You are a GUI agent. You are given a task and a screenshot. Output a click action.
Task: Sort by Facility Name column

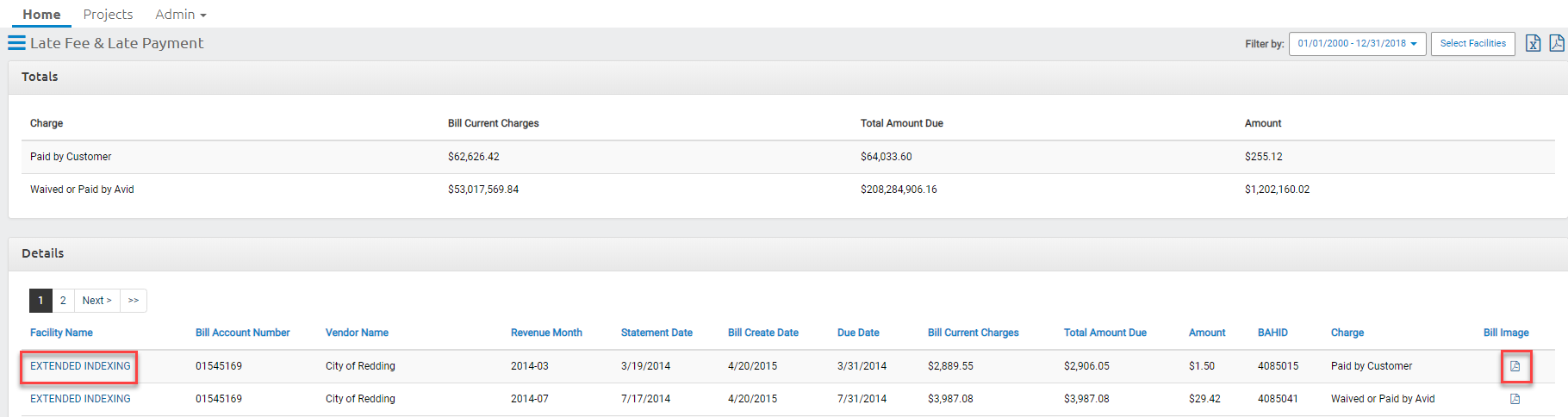[x=61, y=333]
